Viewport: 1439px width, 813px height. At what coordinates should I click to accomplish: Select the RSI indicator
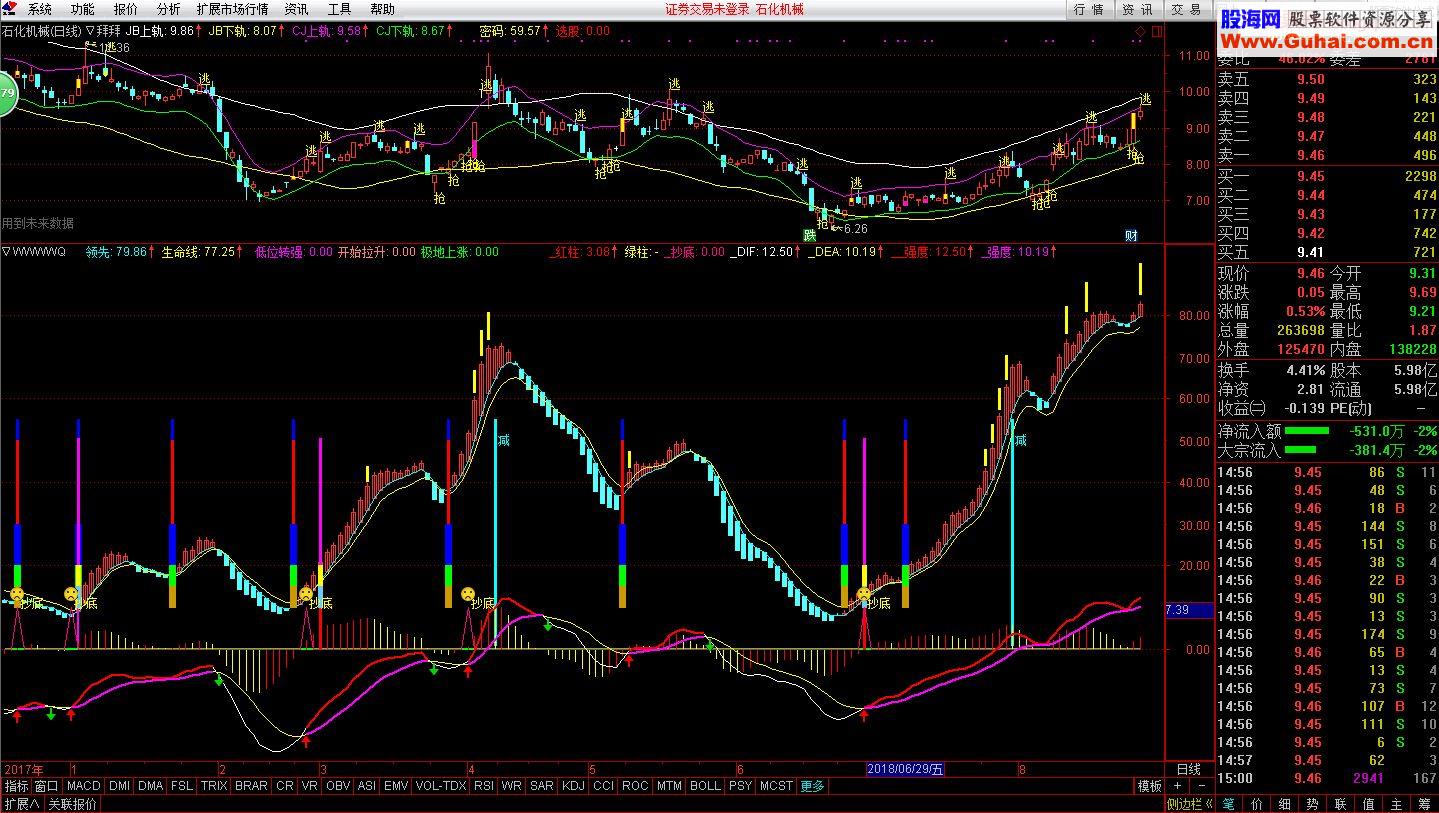tap(484, 786)
